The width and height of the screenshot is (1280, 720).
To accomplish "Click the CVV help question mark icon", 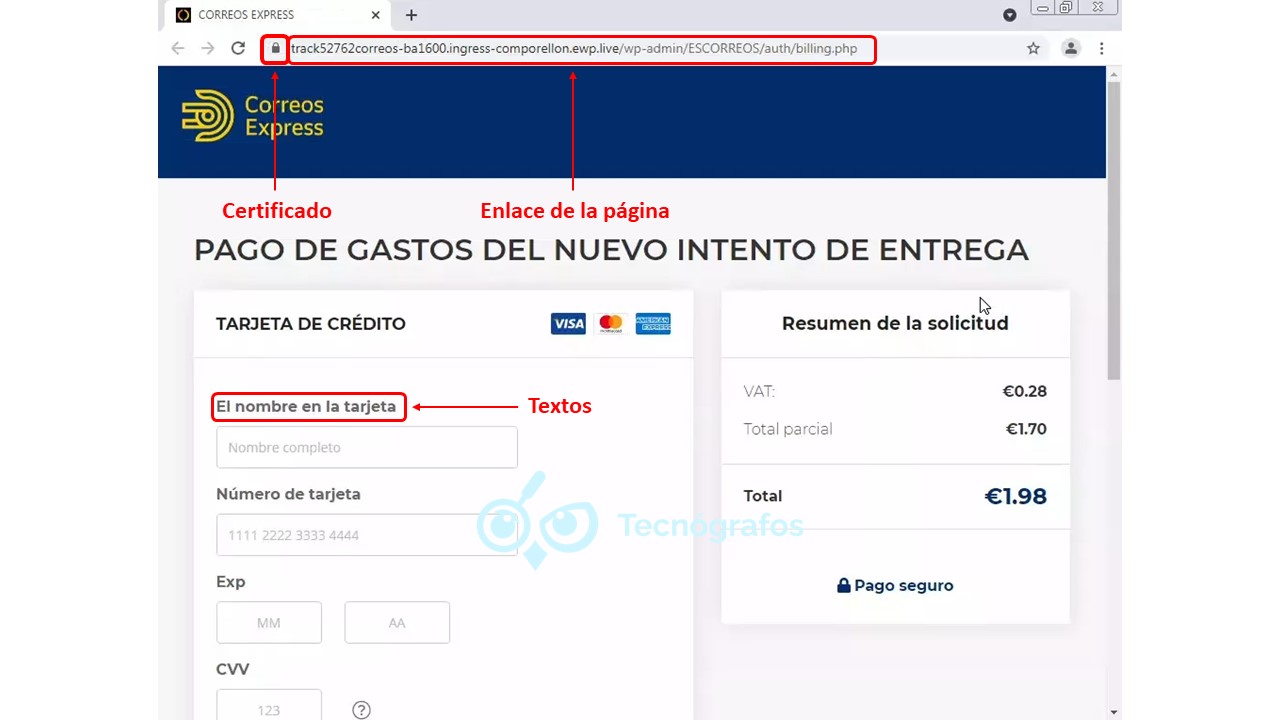I will 362,710.
